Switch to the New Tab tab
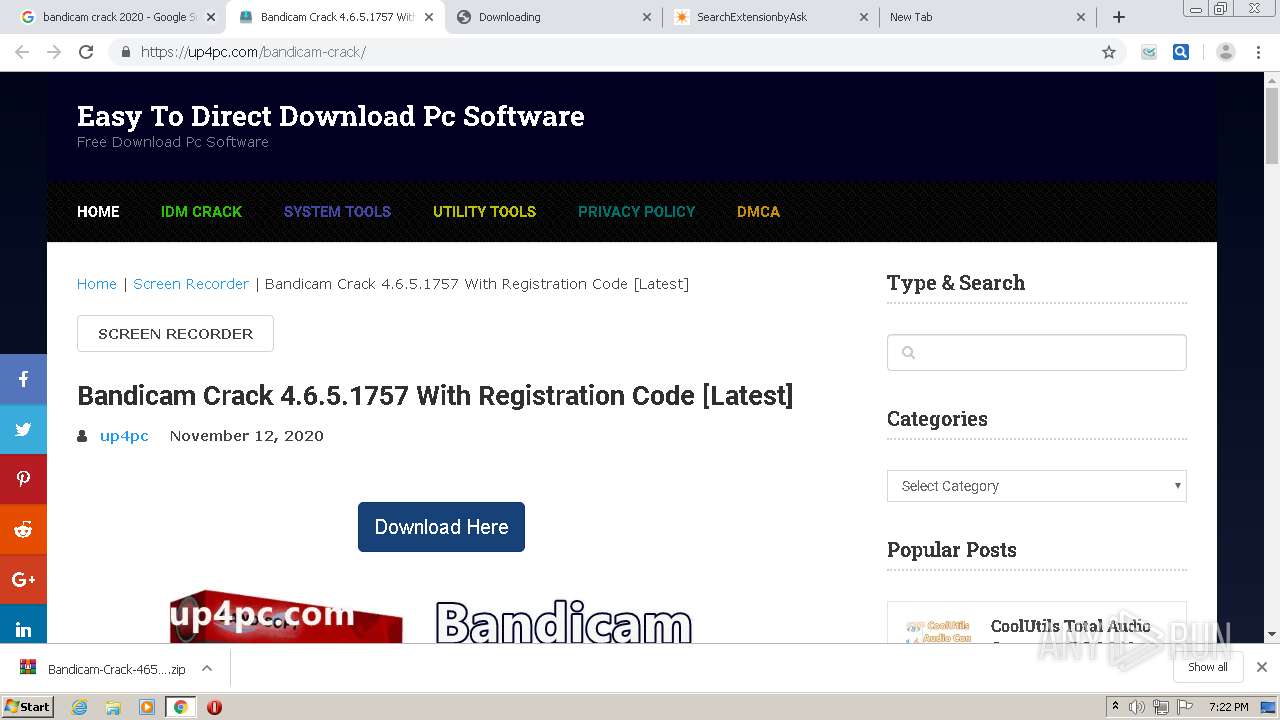1280x720 pixels. click(985, 17)
